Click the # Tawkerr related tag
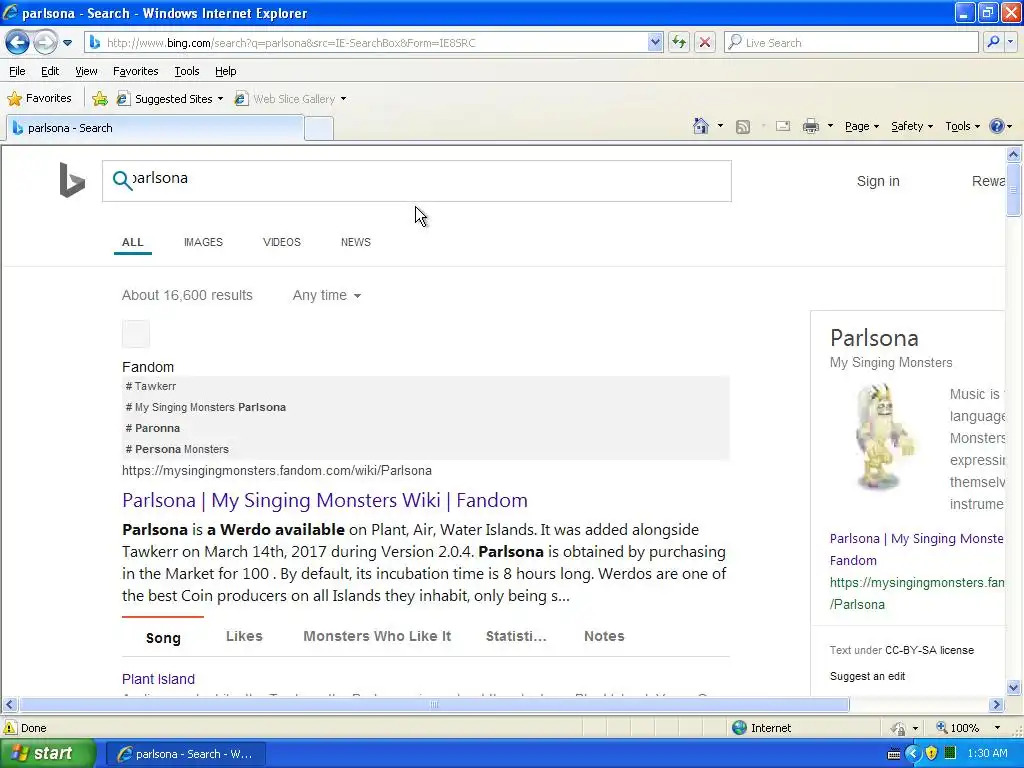1024x768 pixels. pyautogui.click(x=151, y=386)
